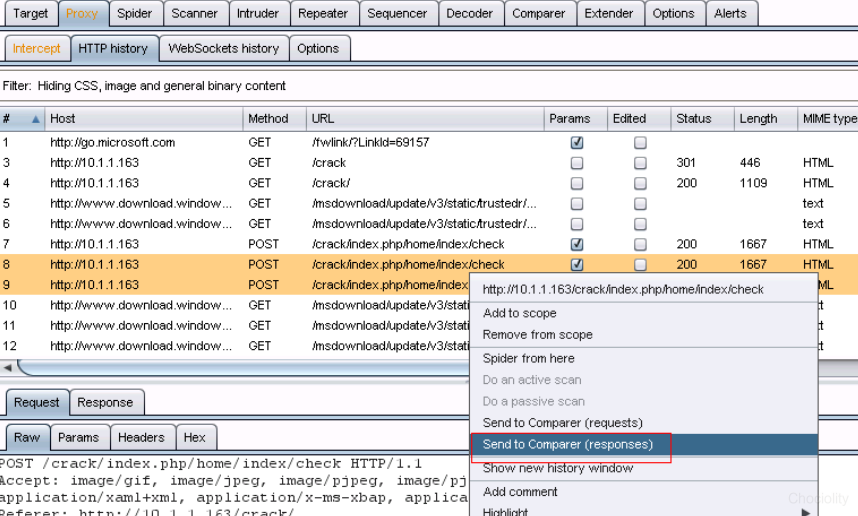Select row 1 go.microsoft.com host
The image size is (858, 516).
tap(113, 143)
